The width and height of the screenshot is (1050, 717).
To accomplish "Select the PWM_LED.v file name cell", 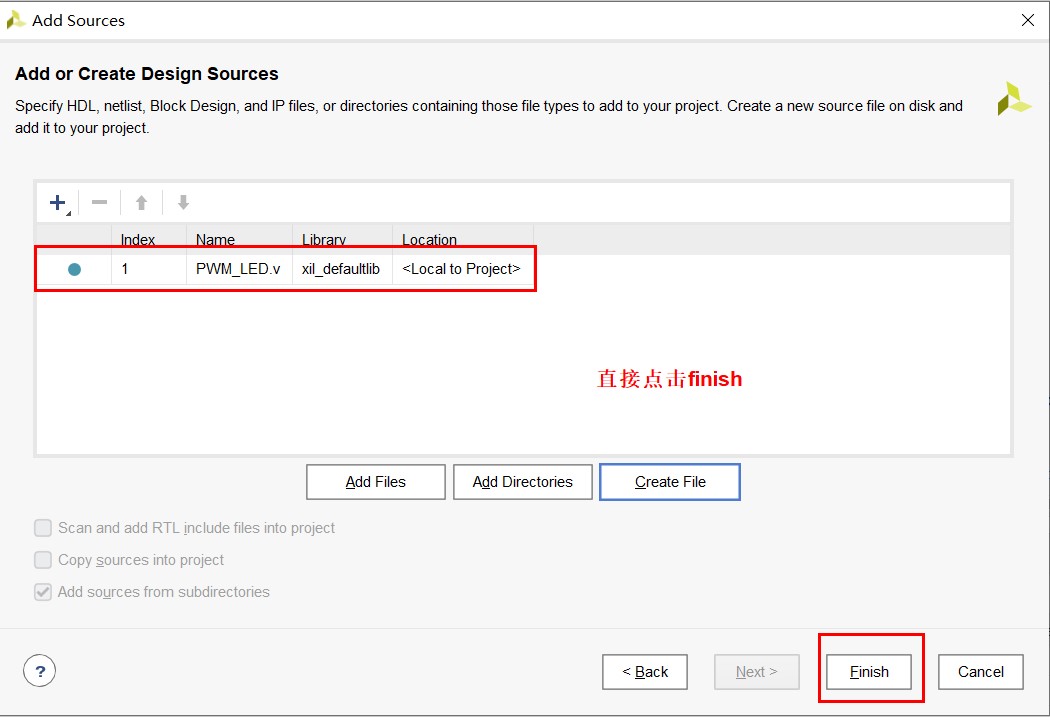I will pyautogui.click(x=238, y=269).
